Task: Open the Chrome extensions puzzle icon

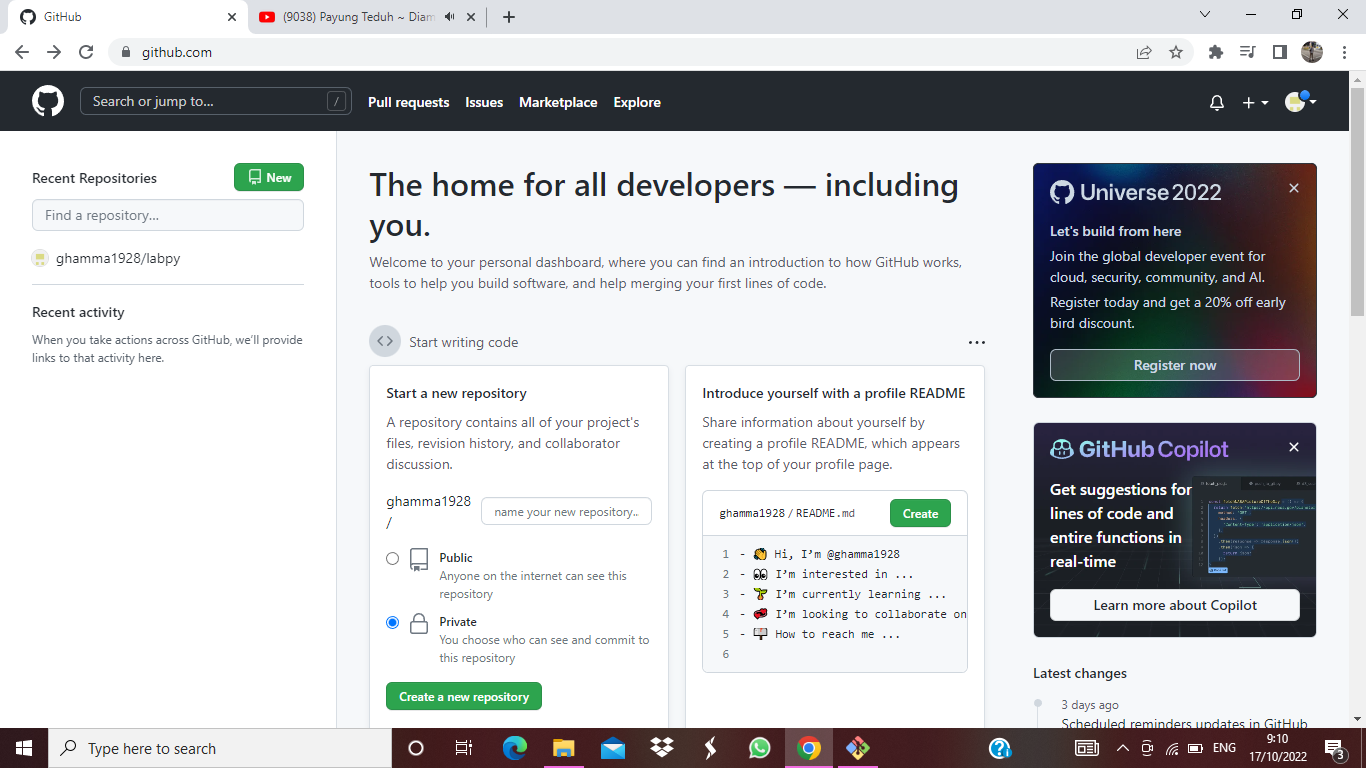Action: tap(1216, 52)
